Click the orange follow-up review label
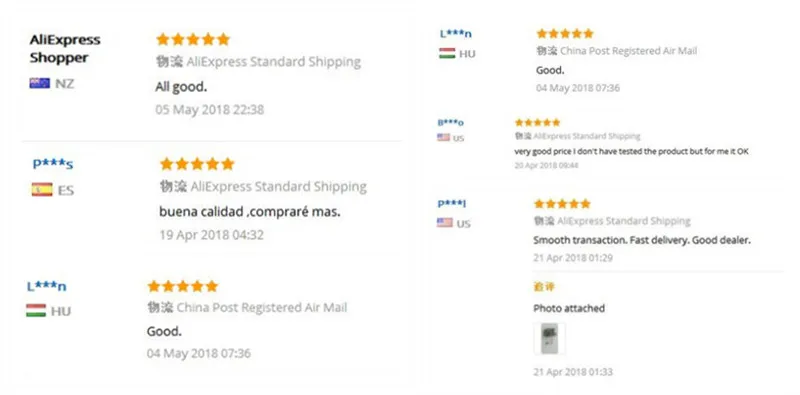The width and height of the screenshot is (800, 395). click(544, 287)
